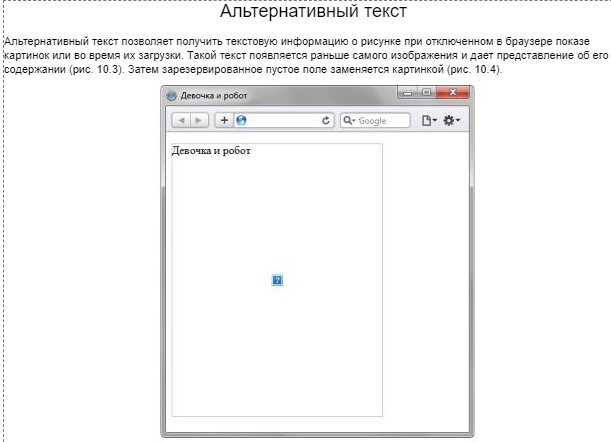Open the page menu icon

[x=429, y=120]
